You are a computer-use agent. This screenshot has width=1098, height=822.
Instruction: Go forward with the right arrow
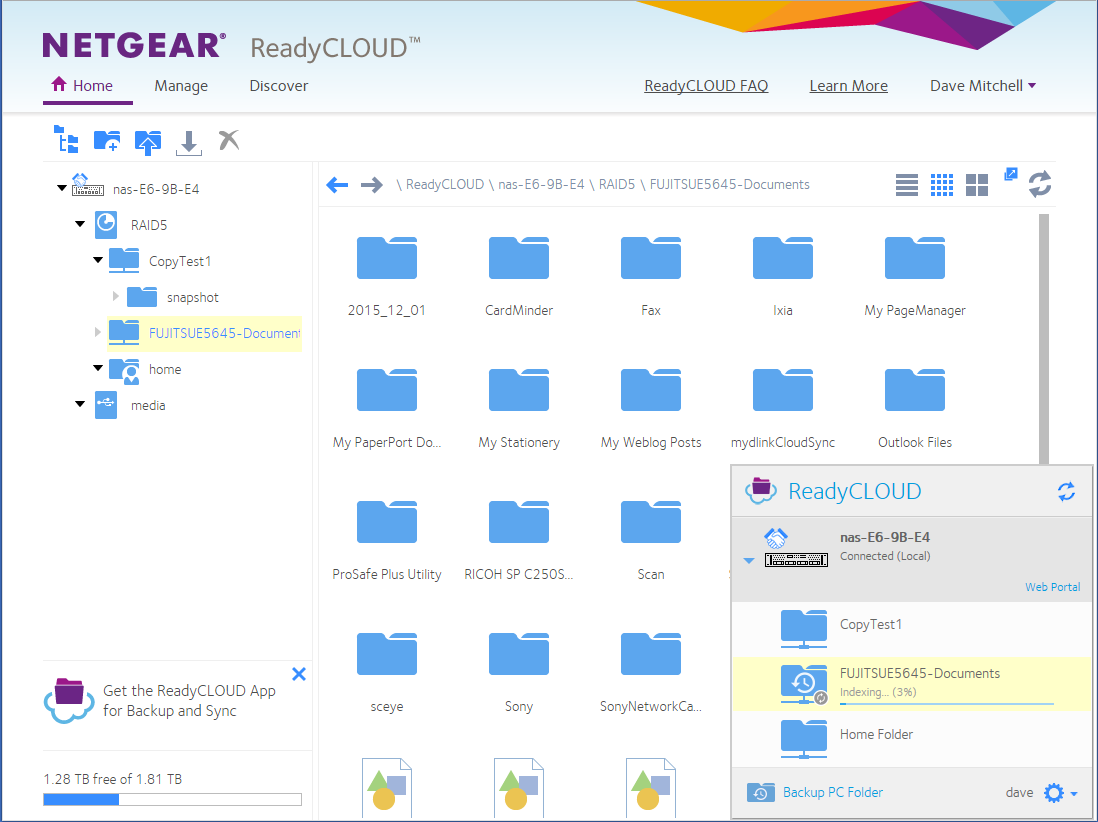372,185
